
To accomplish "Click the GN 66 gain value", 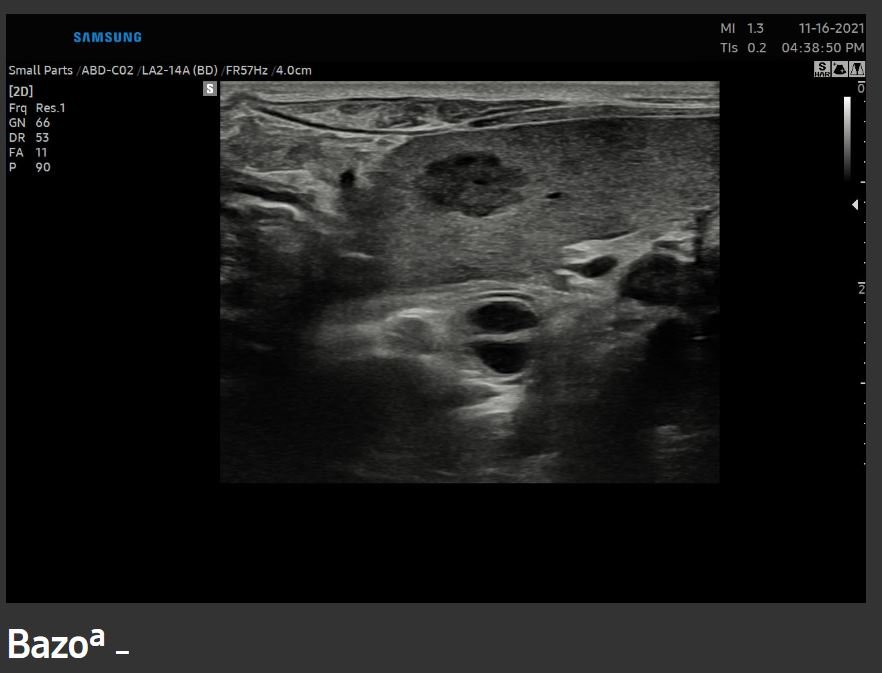I will coord(29,123).
